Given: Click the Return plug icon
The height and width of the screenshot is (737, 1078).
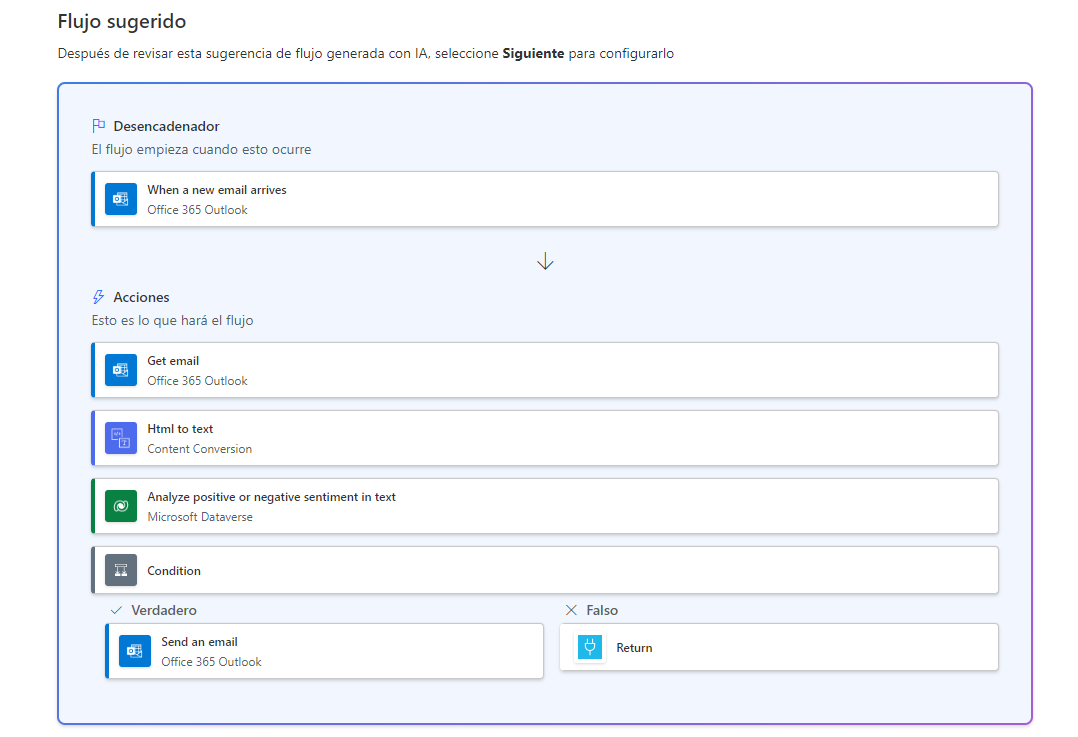Looking at the screenshot, I should 590,648.
